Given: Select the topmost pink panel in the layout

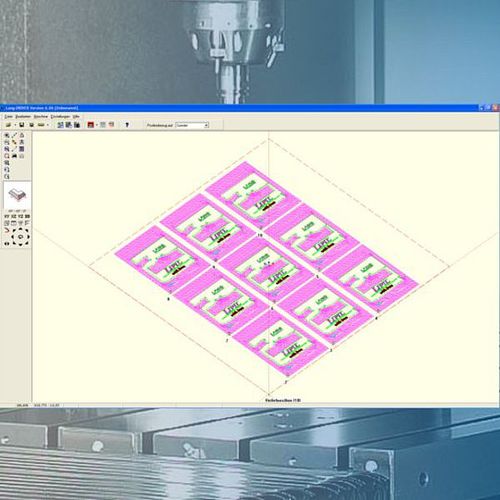Looking at the screenshot, I should click(x=252, y=195).
